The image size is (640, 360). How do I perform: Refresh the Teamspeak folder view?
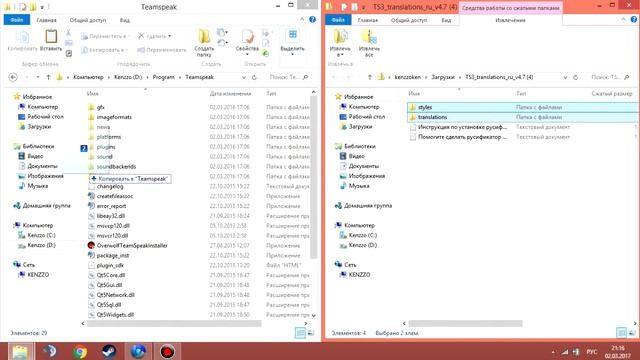pos(254,77)
